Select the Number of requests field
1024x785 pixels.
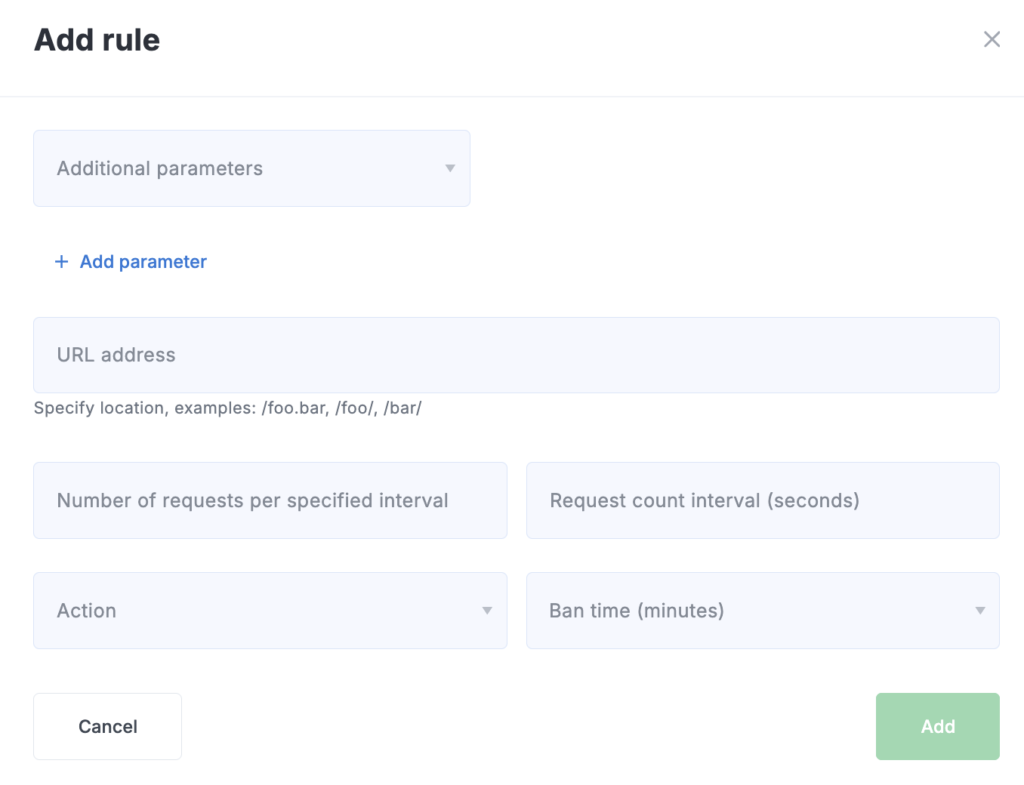pyautogui.click(x=270, y=500)
